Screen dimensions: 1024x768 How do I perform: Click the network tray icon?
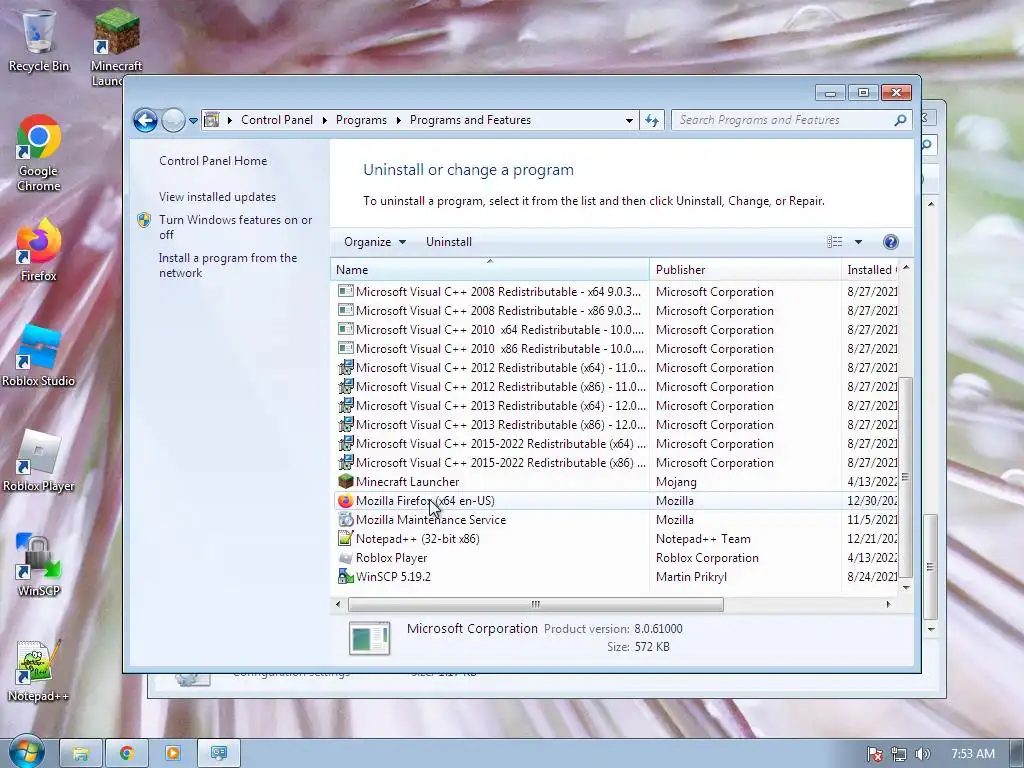899,754
